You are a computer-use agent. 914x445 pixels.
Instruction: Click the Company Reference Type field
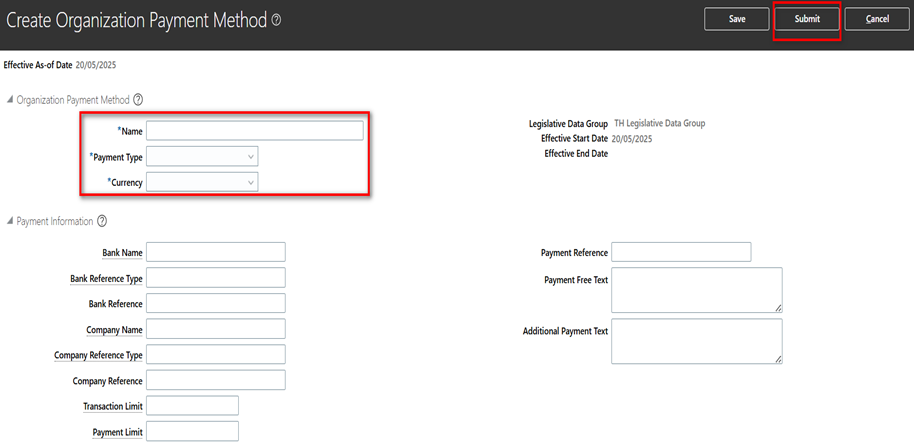pyautogui.click(x=215, y=354)
